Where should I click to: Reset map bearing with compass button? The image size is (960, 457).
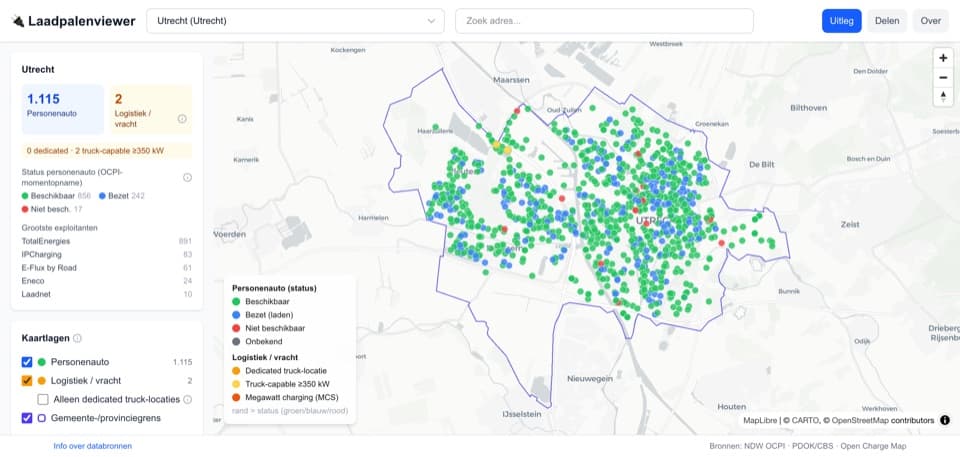point(943,97)
